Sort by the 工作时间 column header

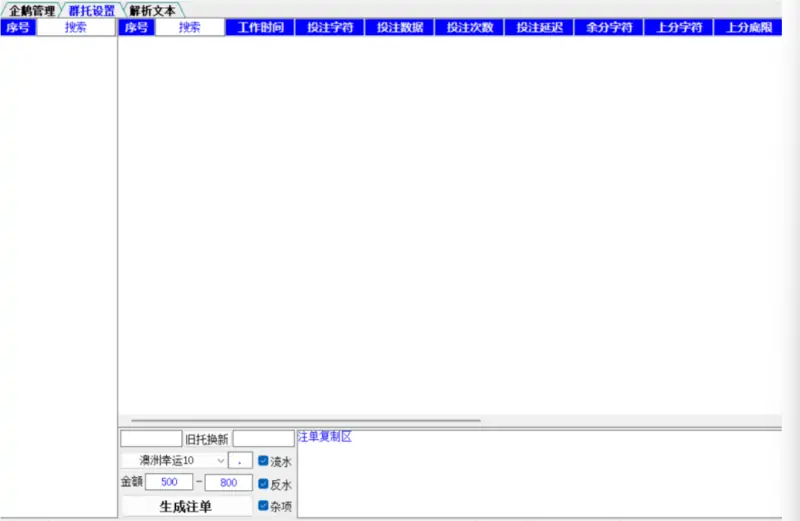click(260, 28)
